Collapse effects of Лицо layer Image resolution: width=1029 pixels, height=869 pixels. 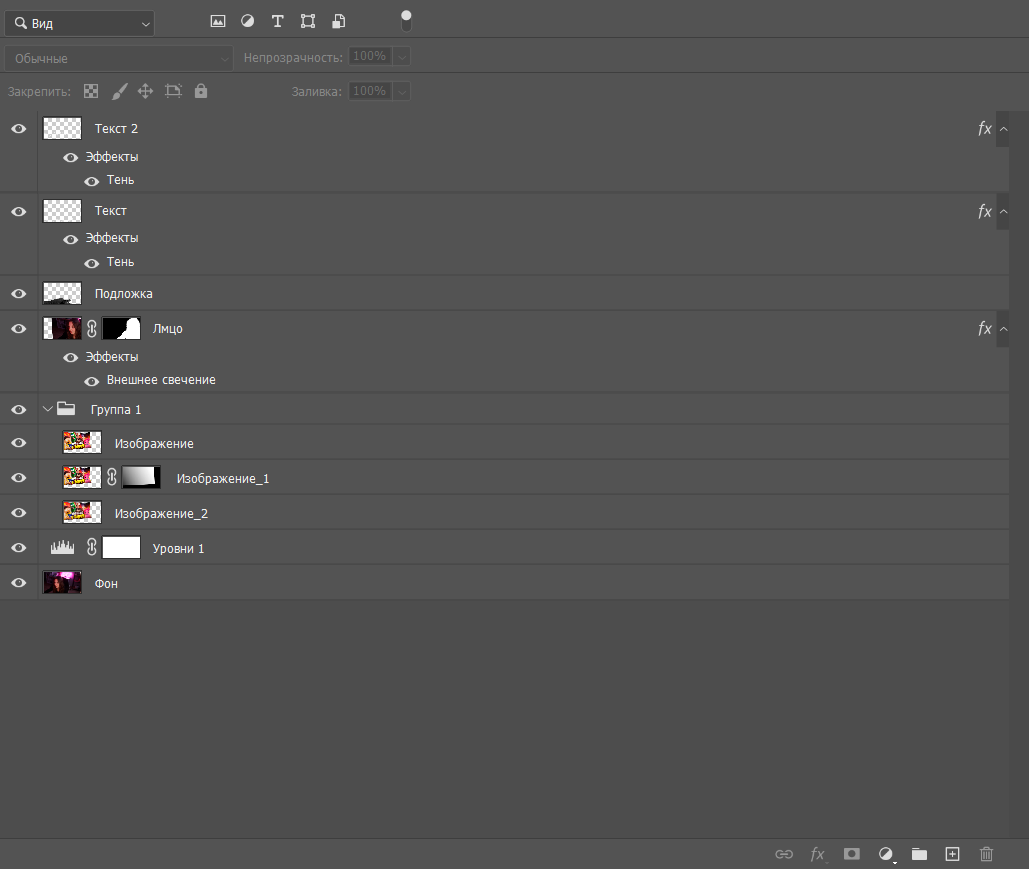(1003, 329)
